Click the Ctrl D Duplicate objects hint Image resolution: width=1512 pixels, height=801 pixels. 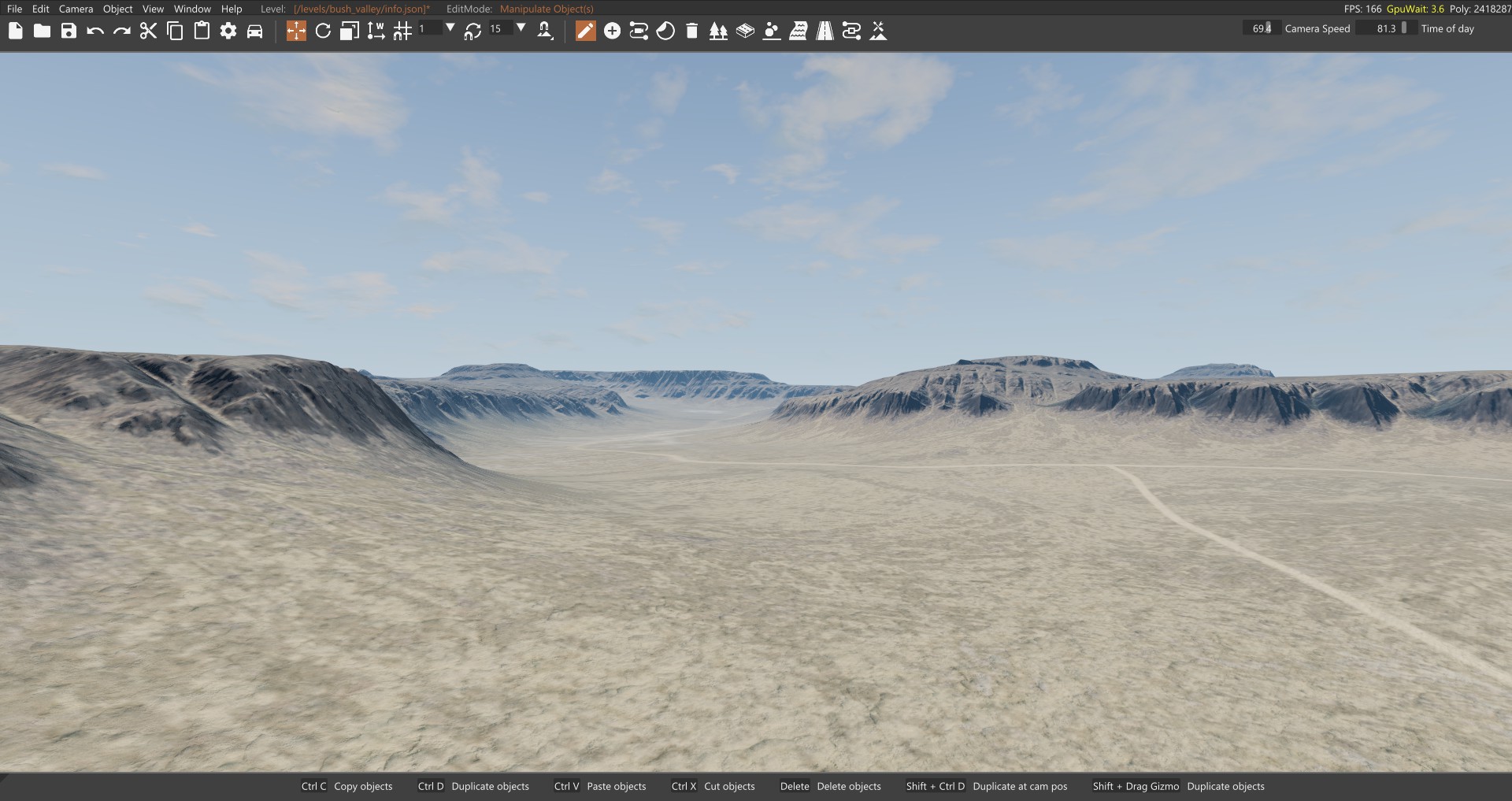click(473, 786)
